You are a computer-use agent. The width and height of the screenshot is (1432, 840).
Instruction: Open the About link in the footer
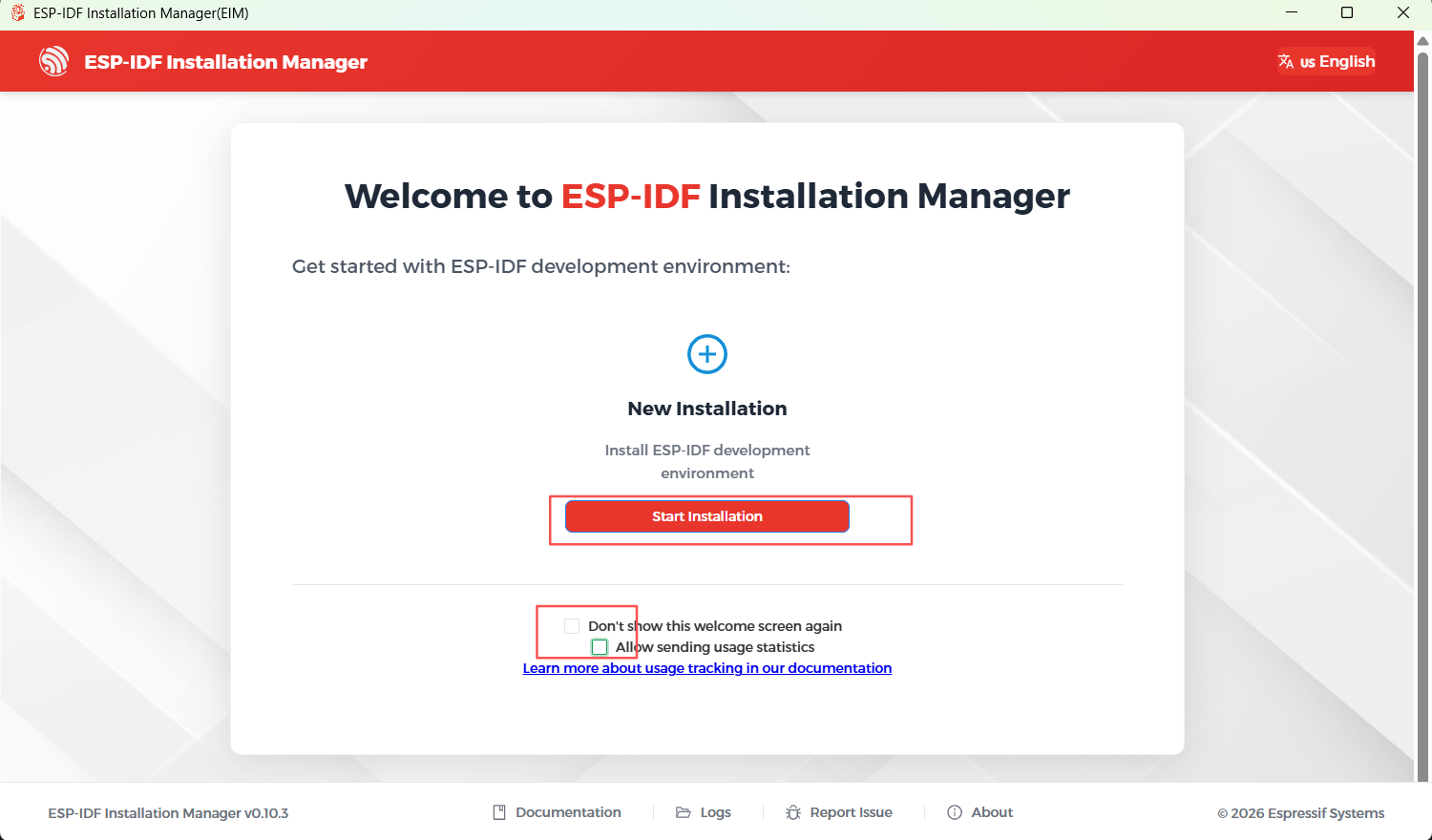pyautogui.click(x=980, y=812)
